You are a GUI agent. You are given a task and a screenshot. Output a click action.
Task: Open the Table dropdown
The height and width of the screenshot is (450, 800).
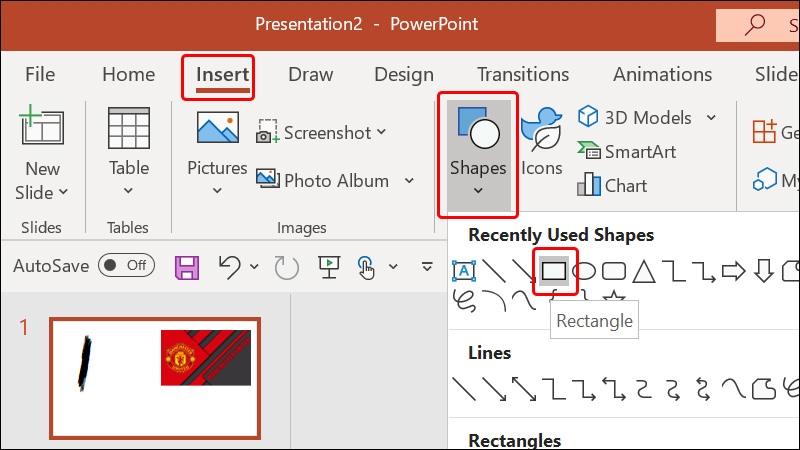[x=129, y=191]
